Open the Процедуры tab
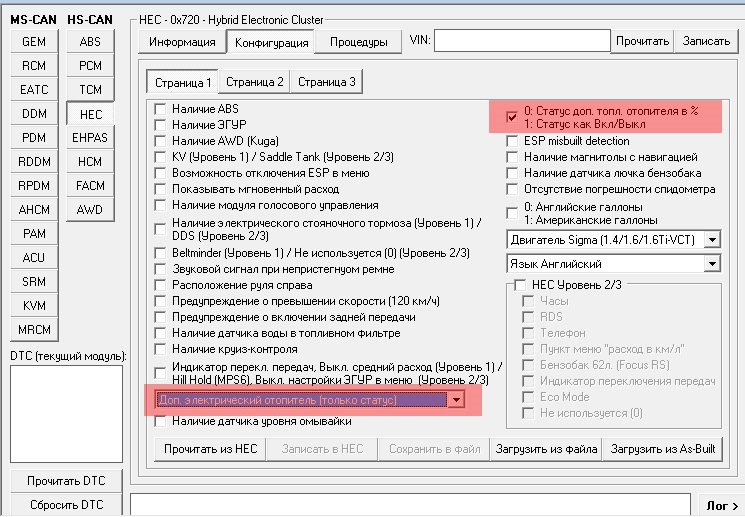Image resolution: width=745 pixels, height=517 pixels. [359, 42]
